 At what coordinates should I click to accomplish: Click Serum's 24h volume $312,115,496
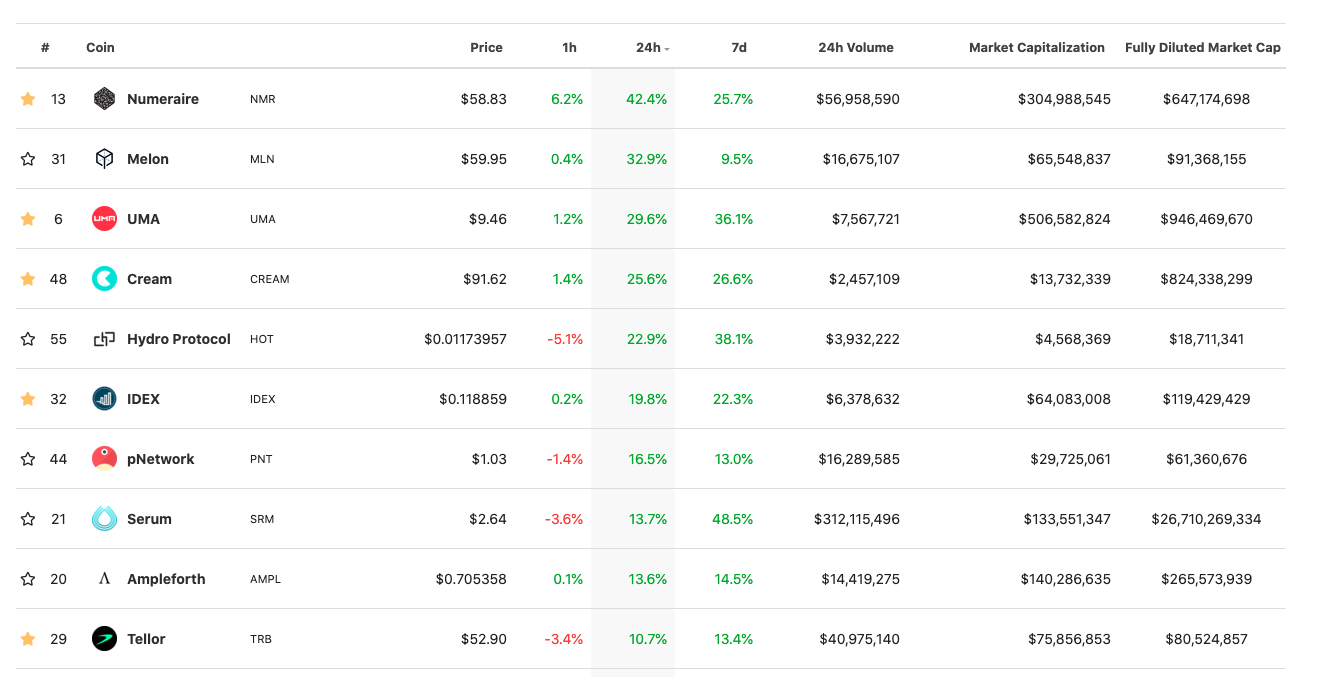[x=857, y=519]
